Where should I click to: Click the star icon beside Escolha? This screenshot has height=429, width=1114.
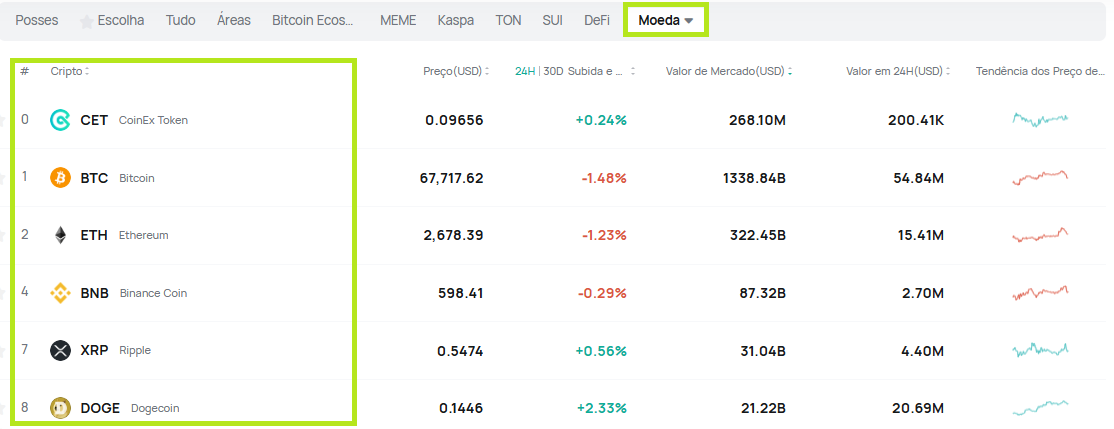pyautogui.click(x=87, y=21)
